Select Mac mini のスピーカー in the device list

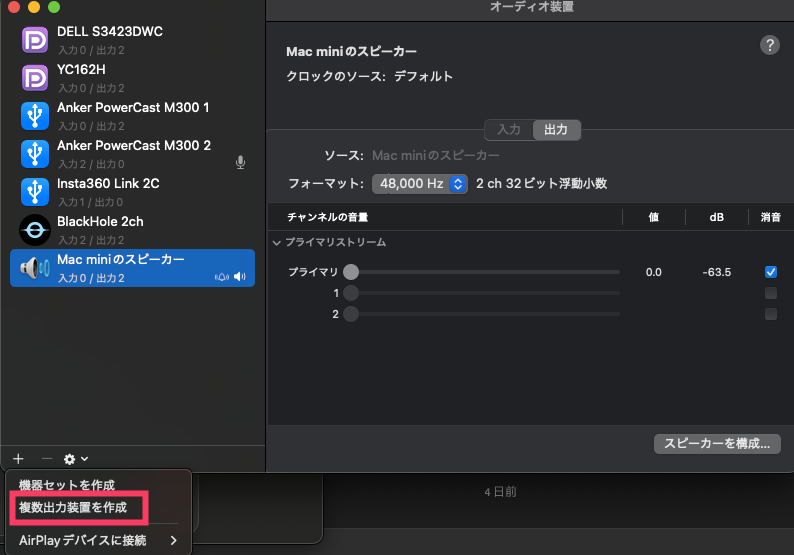click(x=132, y=268)
